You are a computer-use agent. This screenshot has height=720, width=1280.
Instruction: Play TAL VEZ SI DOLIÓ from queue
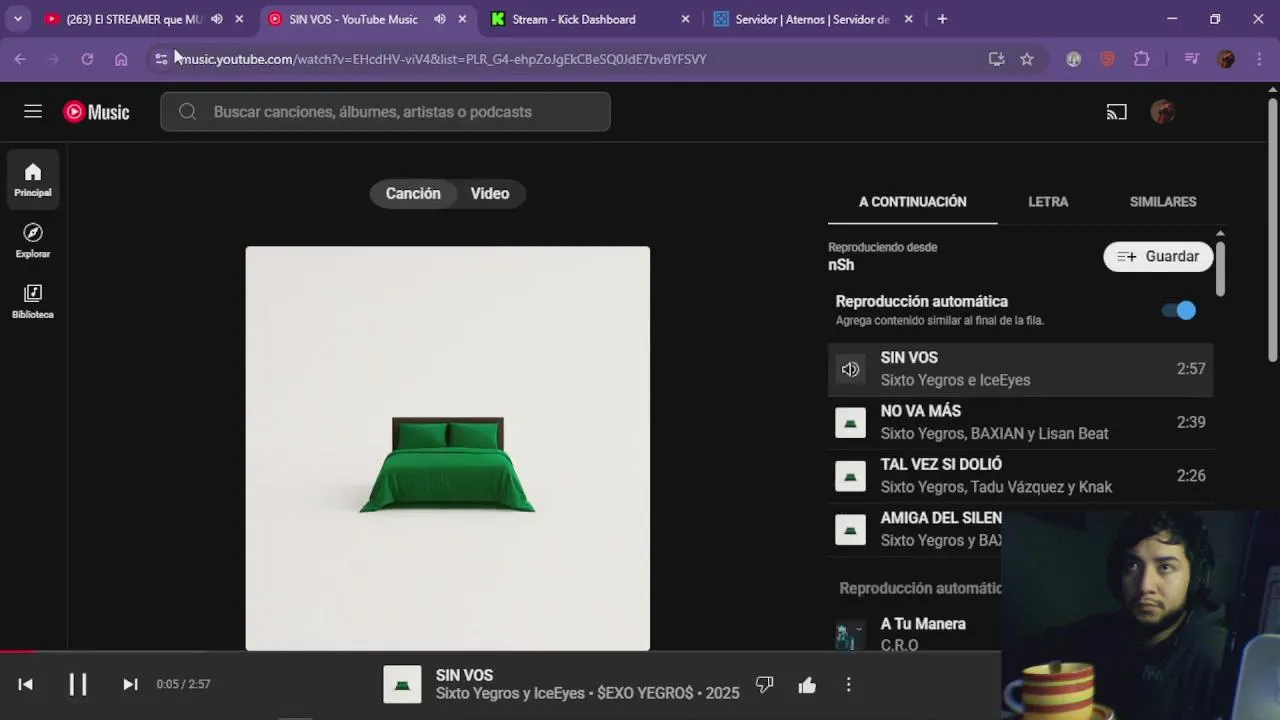click(1021, 476)
